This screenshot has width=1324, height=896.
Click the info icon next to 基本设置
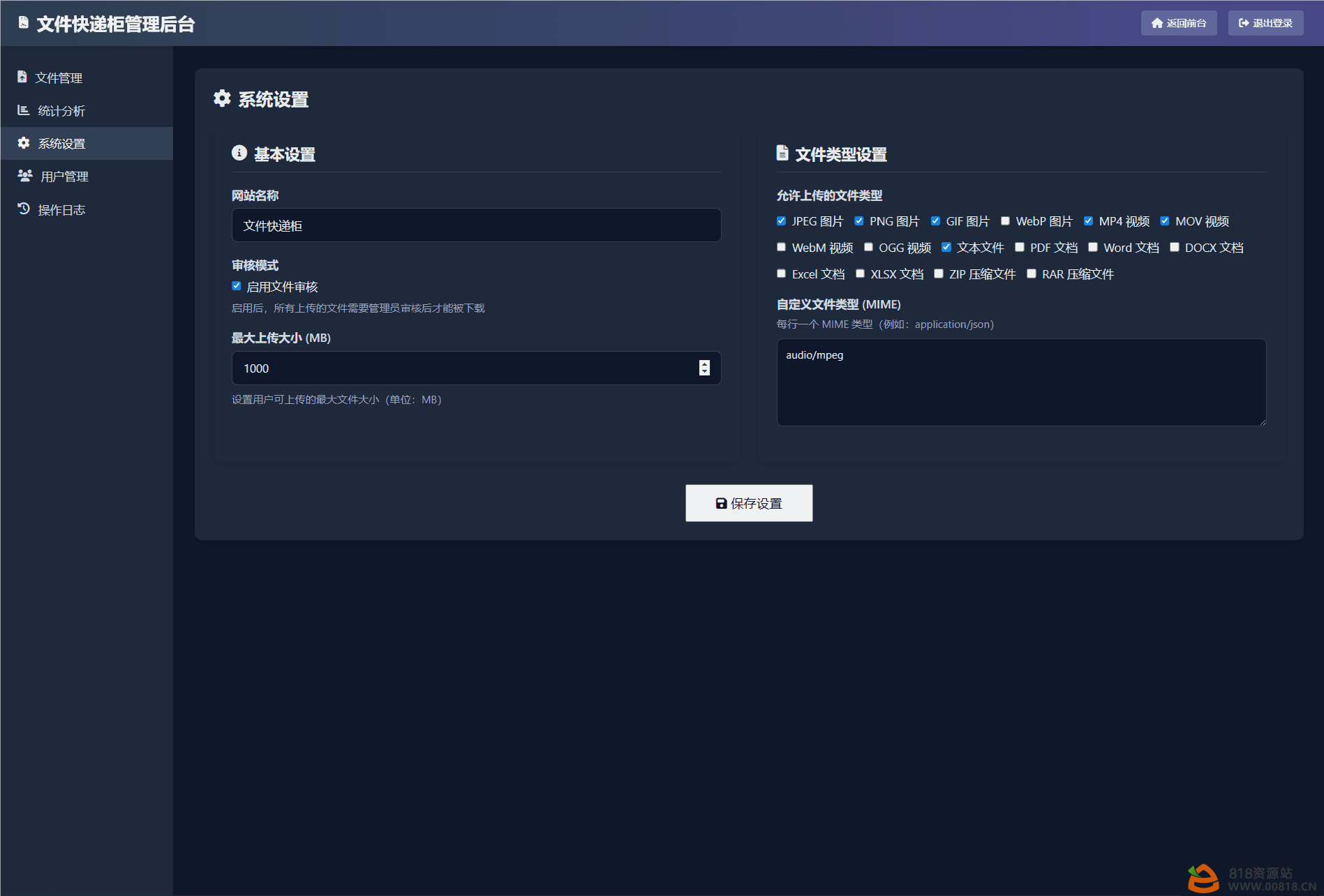click(239, 152)
